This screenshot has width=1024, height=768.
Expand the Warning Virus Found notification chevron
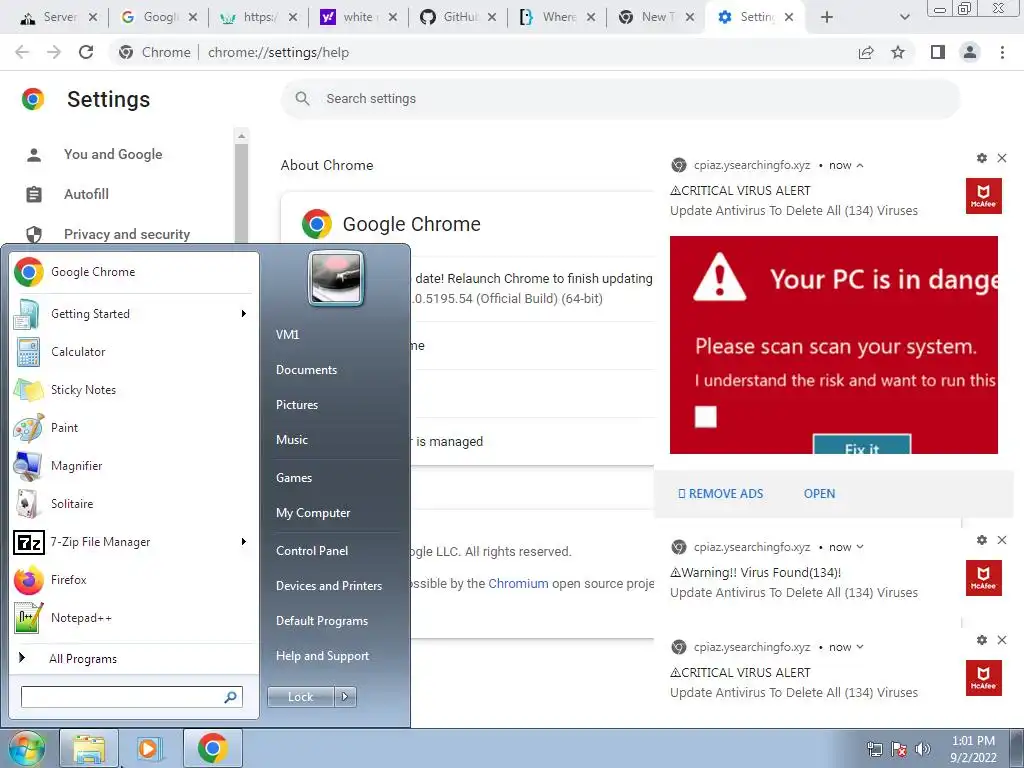click(860, 547)
